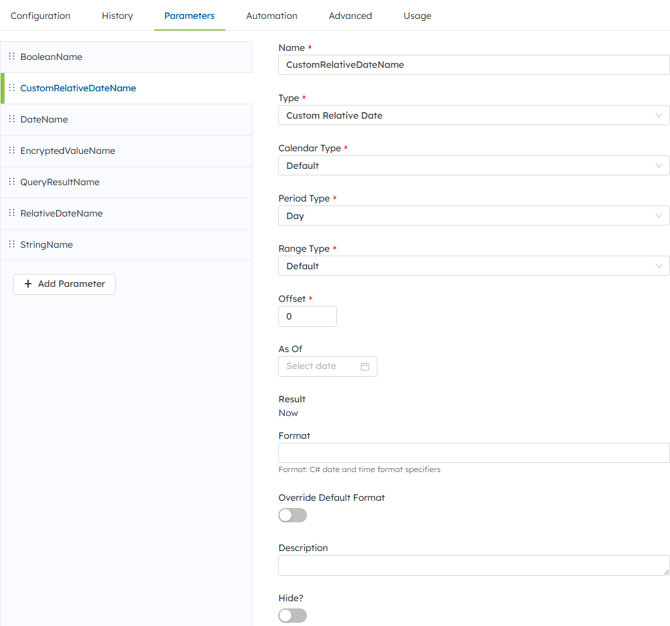Click the Description text area
Viewport: 670px width, 626px height.
click(473, 565)
